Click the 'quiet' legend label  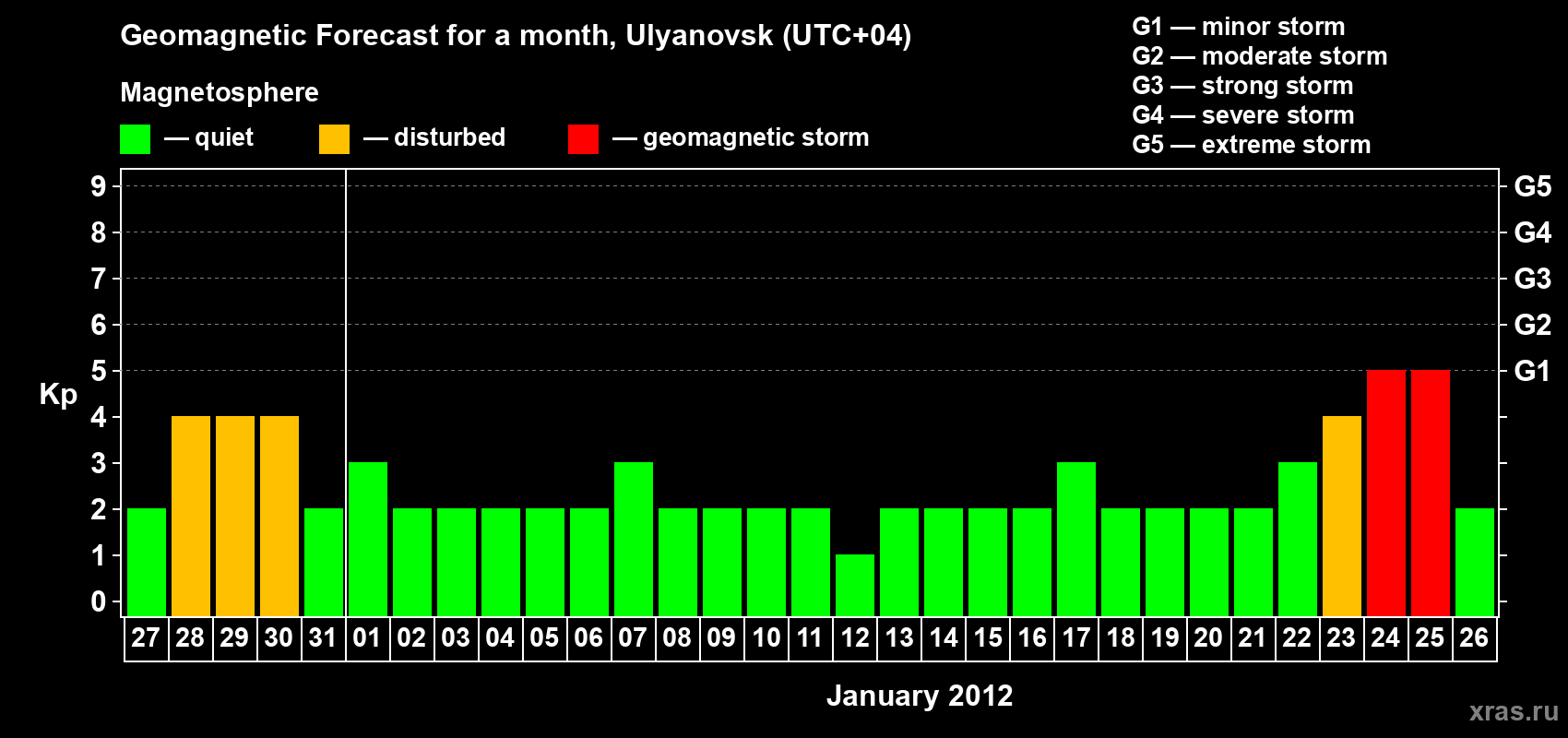[224, 137]
